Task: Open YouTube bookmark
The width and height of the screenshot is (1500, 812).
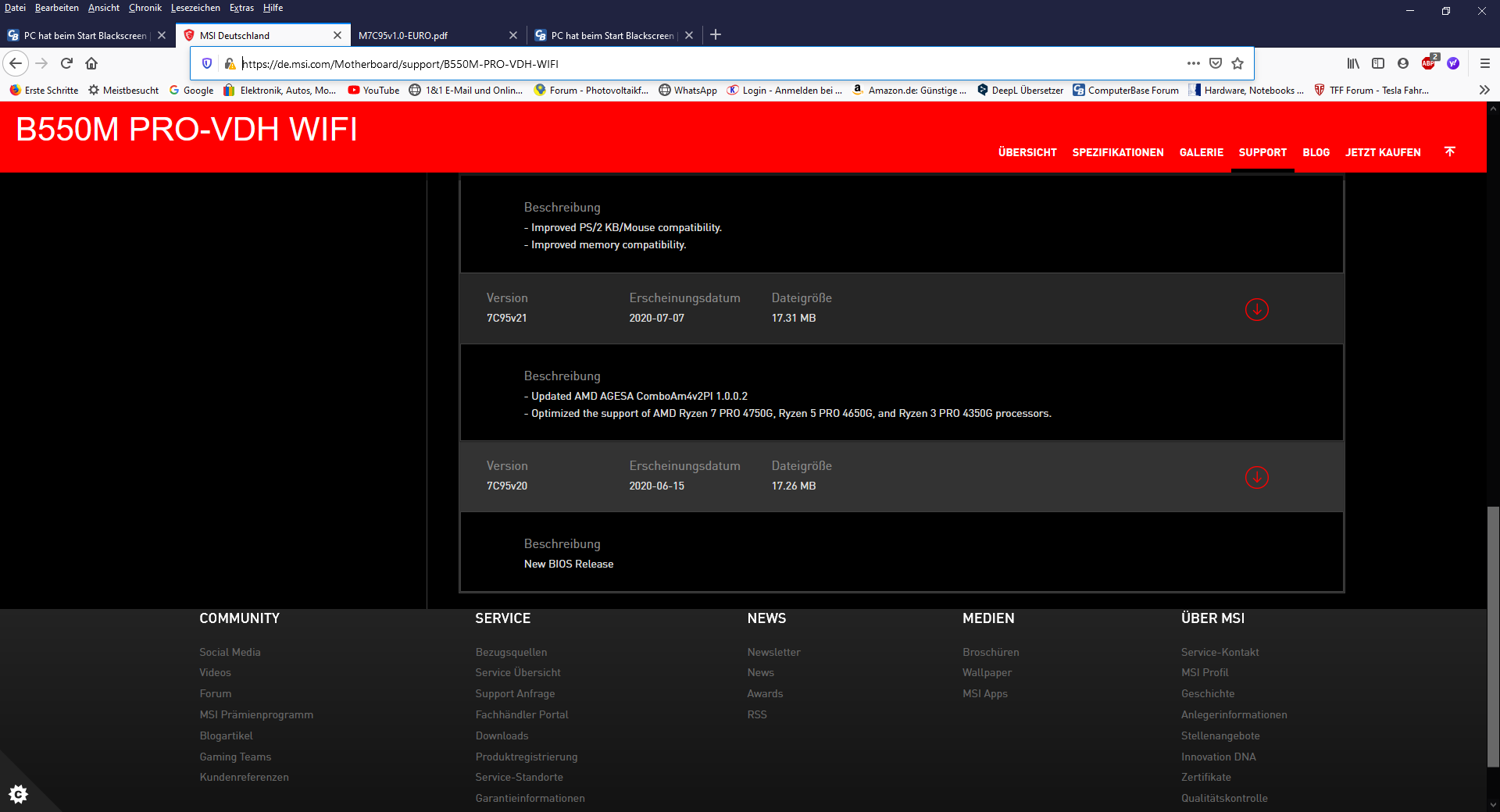Action: coord(373,90)
